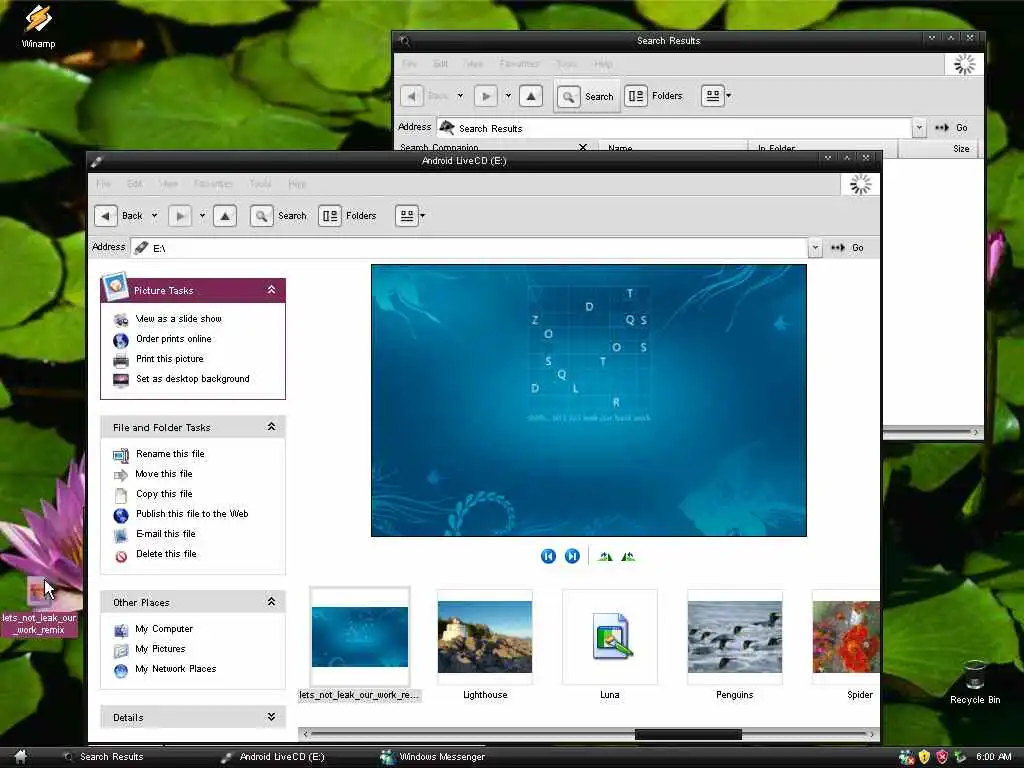Rotate picture clockwise
Viewport: 1024px width, 768px height.
(605, 556)
